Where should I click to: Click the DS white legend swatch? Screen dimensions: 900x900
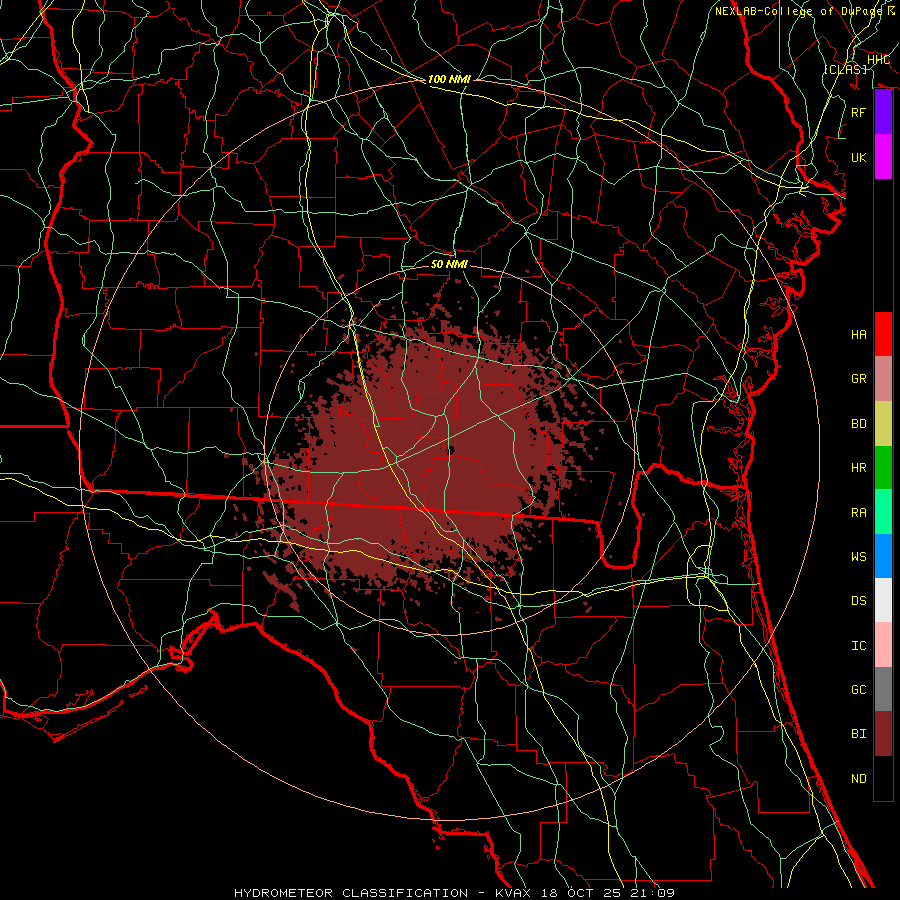click(x=883, y=600)
